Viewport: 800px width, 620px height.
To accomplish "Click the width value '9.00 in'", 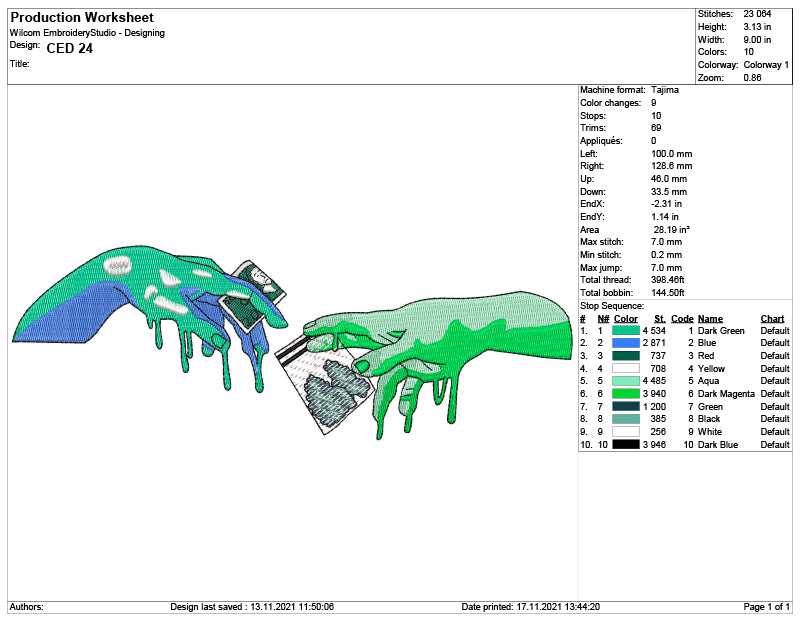I will coord(757,39).
